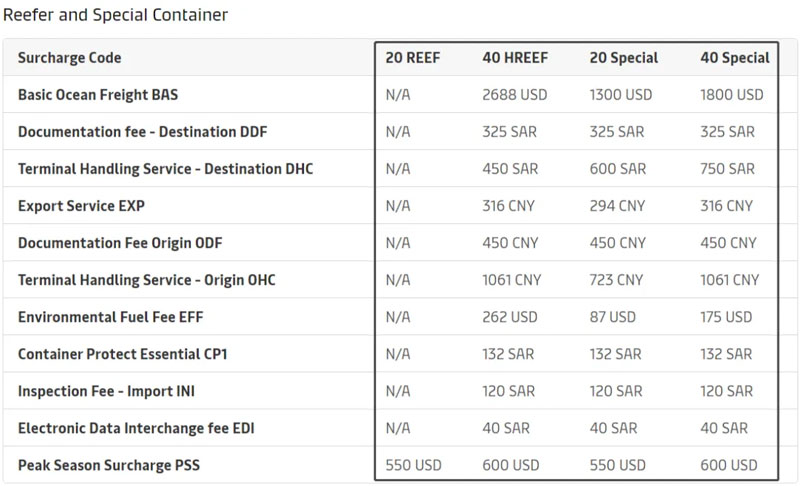Click the 750 SAR destination handling cell
Viewport: 800px width, 486px height.
click(x=728, y=169)
